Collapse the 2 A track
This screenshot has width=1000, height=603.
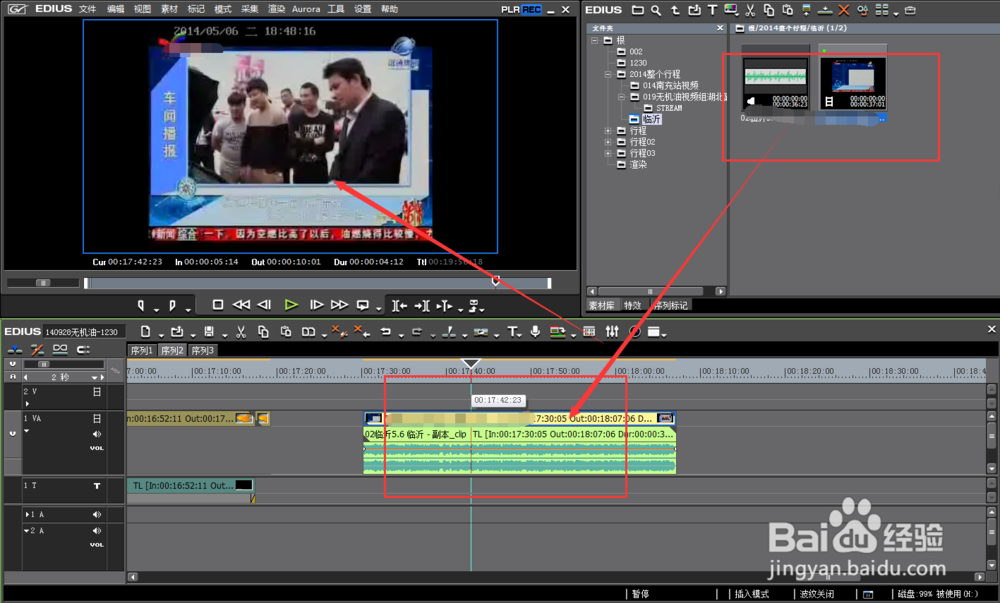coord(26,530)
